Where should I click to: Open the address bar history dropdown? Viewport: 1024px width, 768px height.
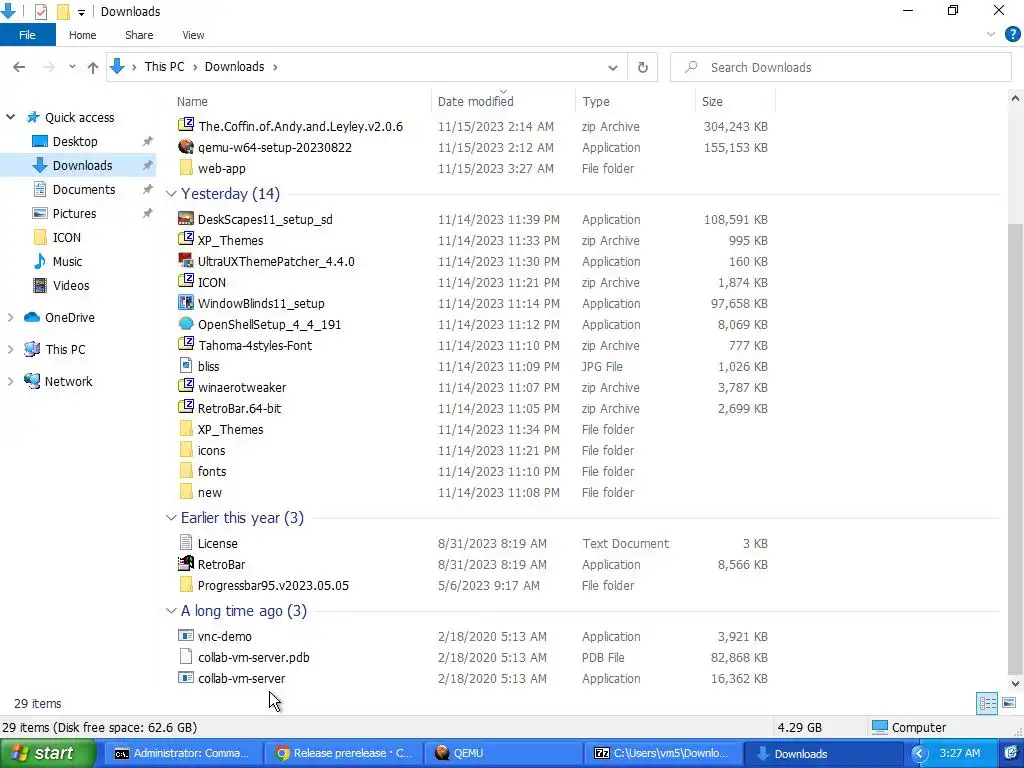pyautogui.click(x=613, y=67)
